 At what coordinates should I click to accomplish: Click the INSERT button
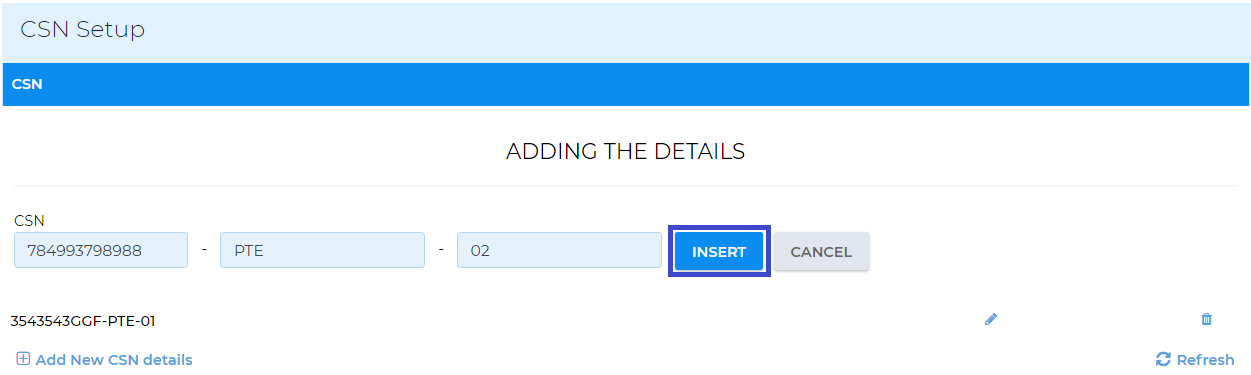pos(719,252)
